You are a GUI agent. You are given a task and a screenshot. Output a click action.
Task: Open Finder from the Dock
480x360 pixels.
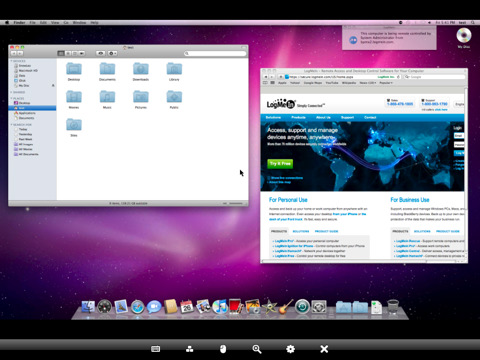[88, 307]
